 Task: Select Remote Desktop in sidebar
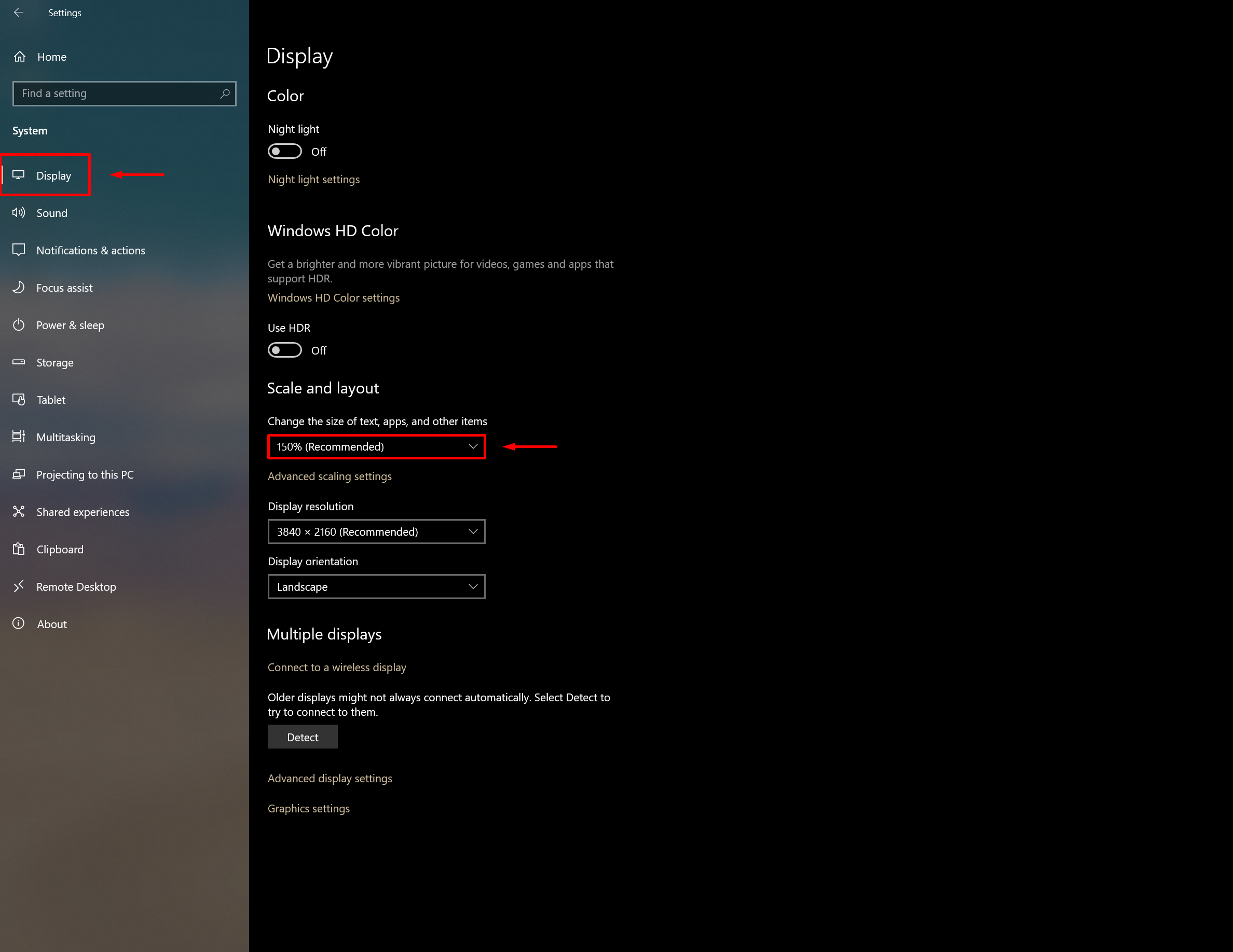point(76,587)
